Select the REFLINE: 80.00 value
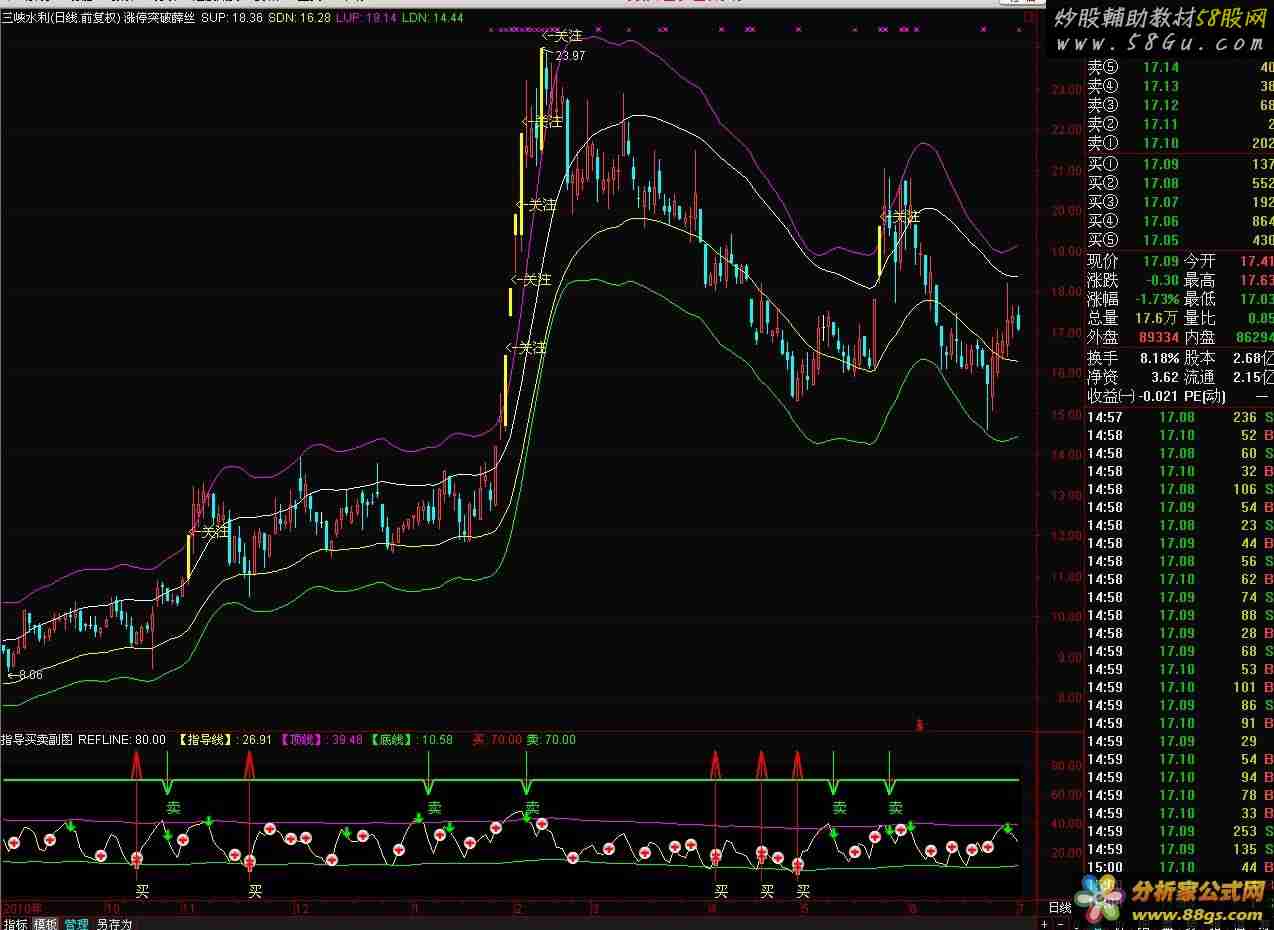 122,740
